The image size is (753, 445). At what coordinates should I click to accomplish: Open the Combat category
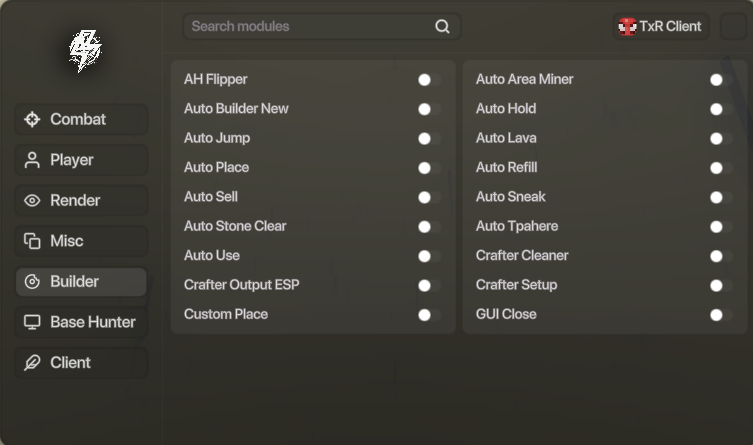click(81, 119)
